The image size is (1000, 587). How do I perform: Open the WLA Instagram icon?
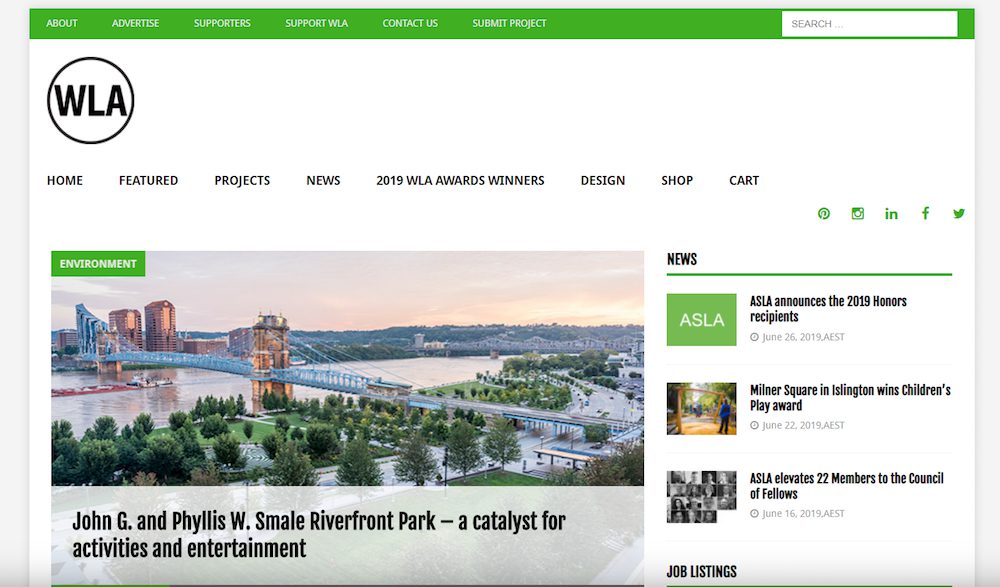coord(857,213)
